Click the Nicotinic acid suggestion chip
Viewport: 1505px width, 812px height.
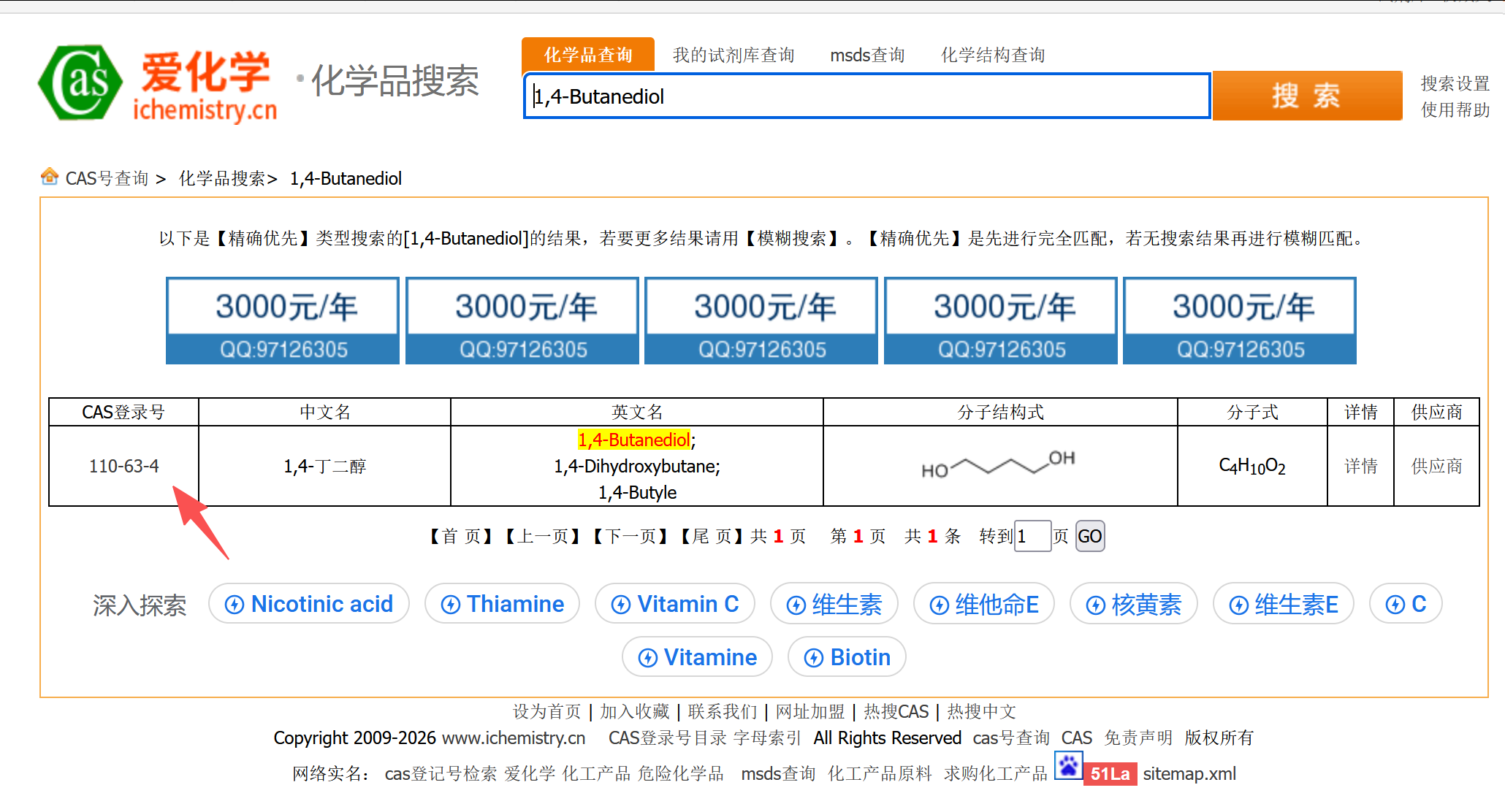pyautogui.click(x=308, y=604)
